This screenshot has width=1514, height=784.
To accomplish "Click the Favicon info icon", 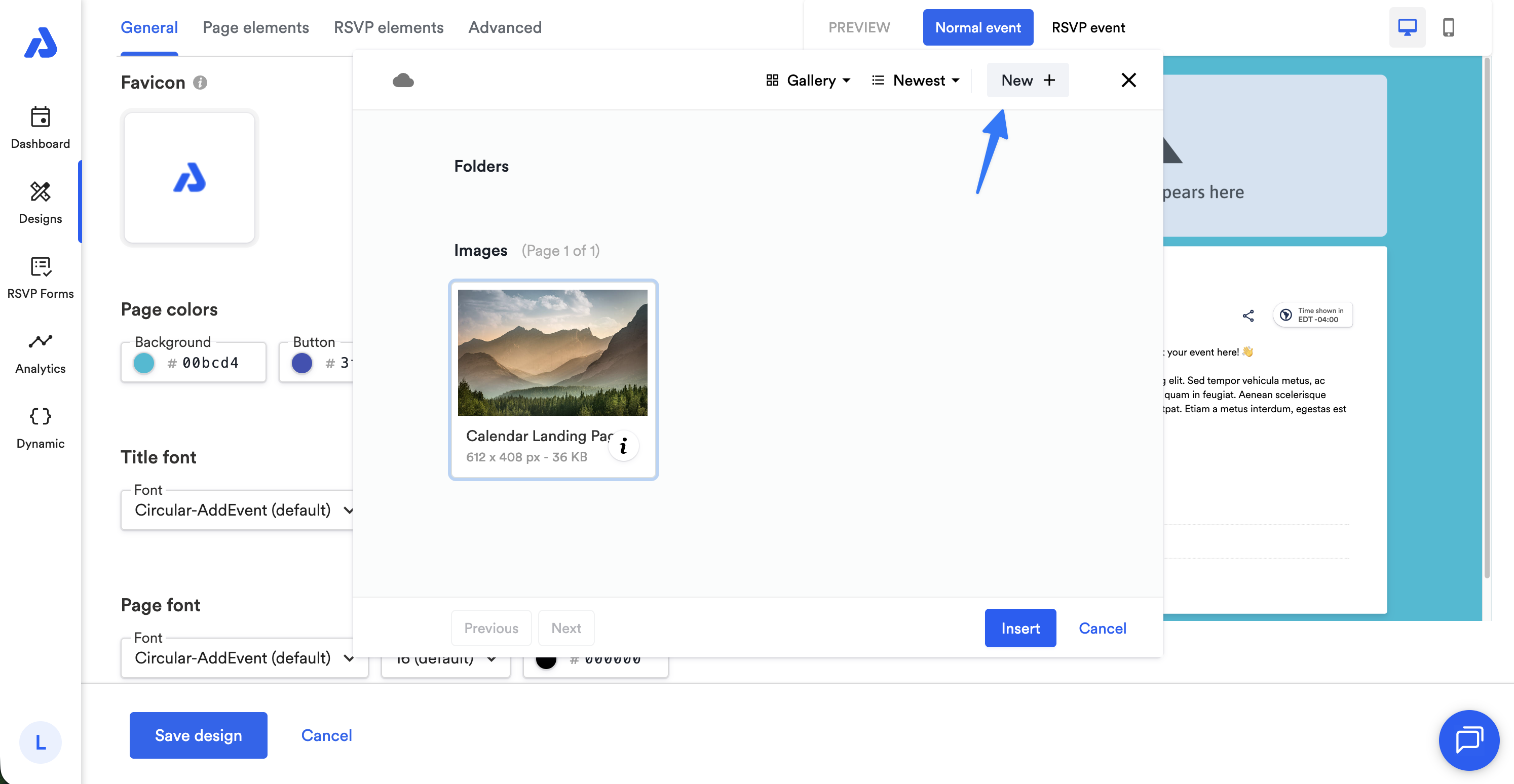I will pyautogui.click(x=200, y=83).
